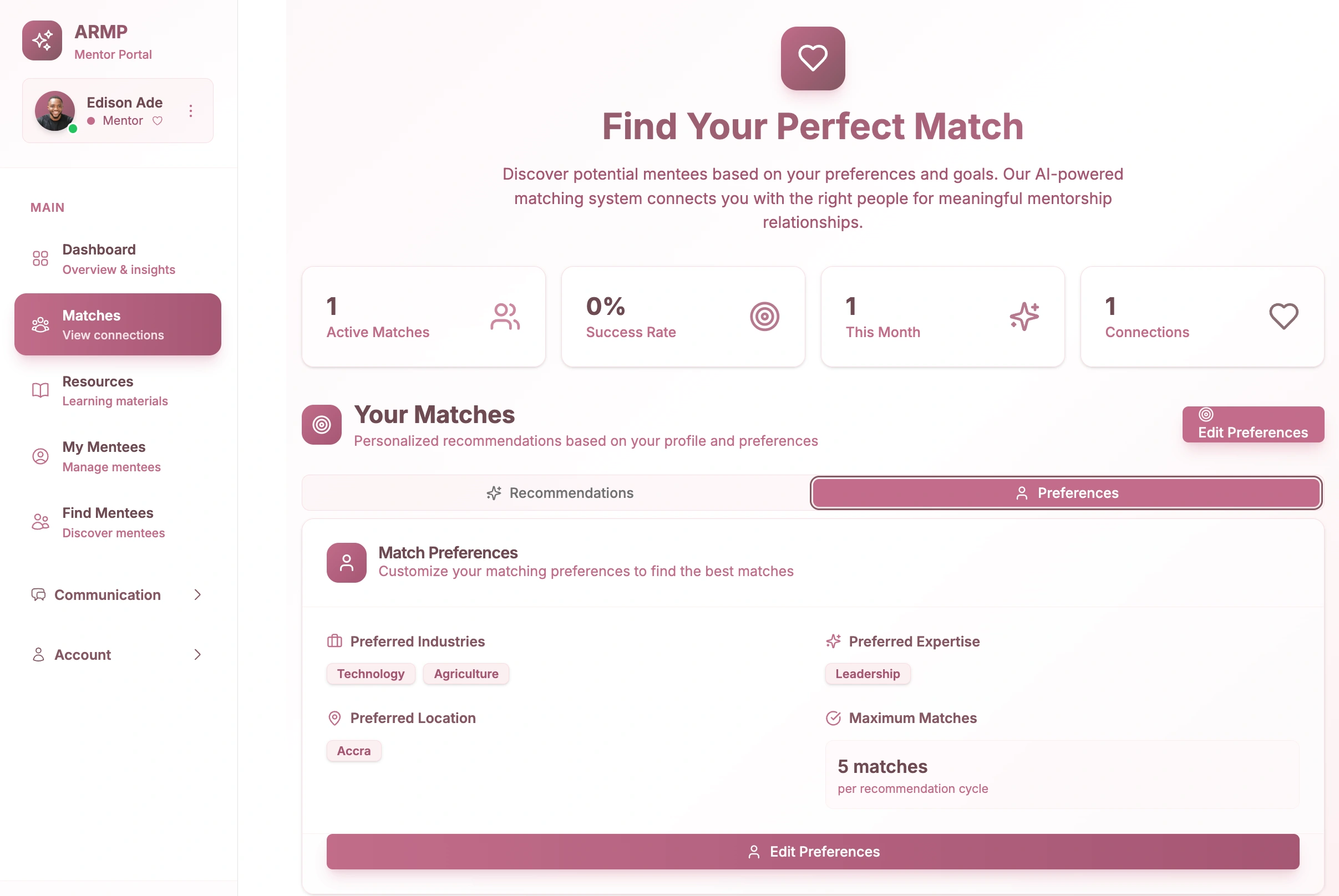This screenshot has height=896, width=1339.
Task: Click the ARMP sparkle logo icon
Action: [x=42, y=40]
